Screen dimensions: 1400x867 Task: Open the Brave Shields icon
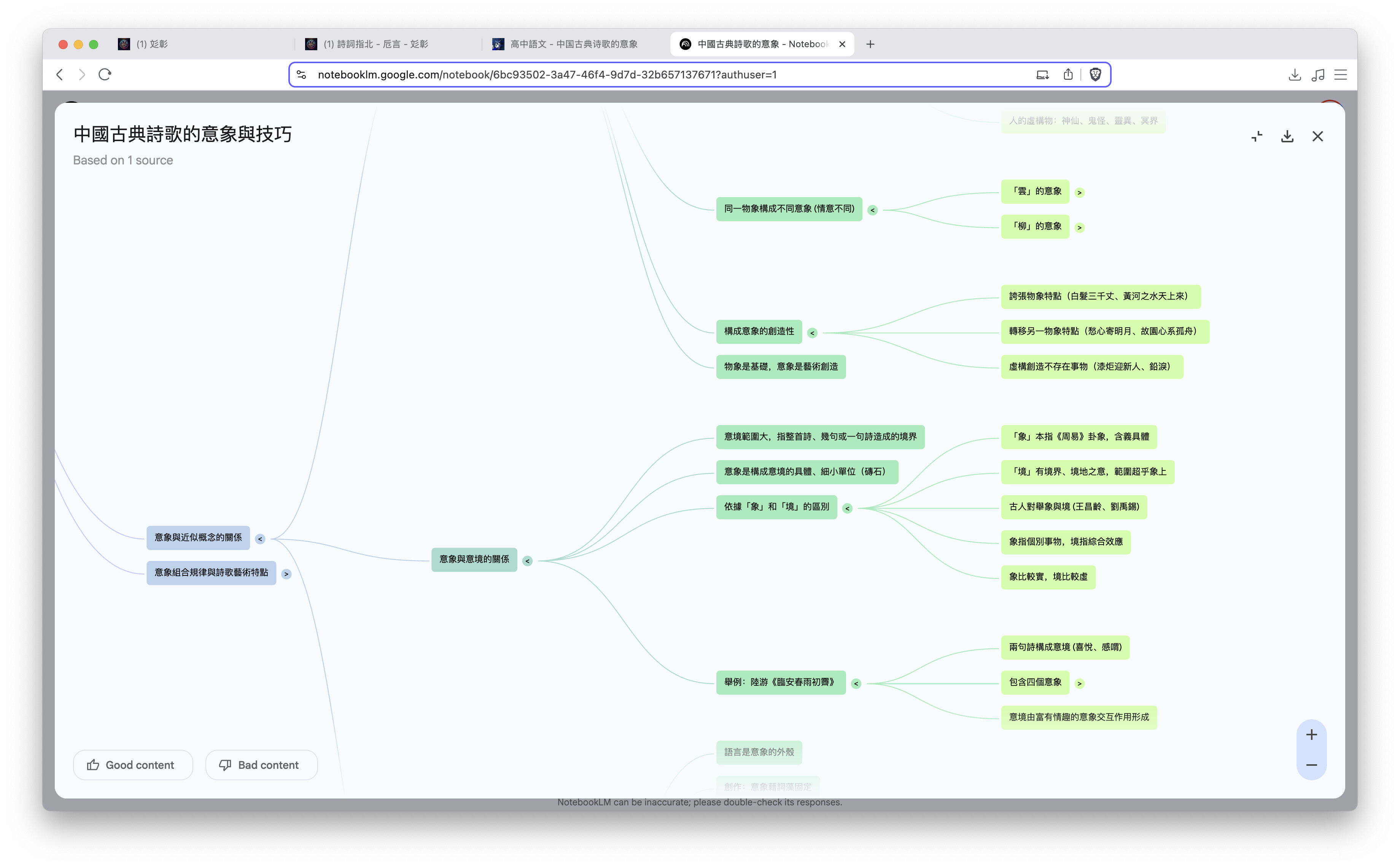[x=1095, y=75]
